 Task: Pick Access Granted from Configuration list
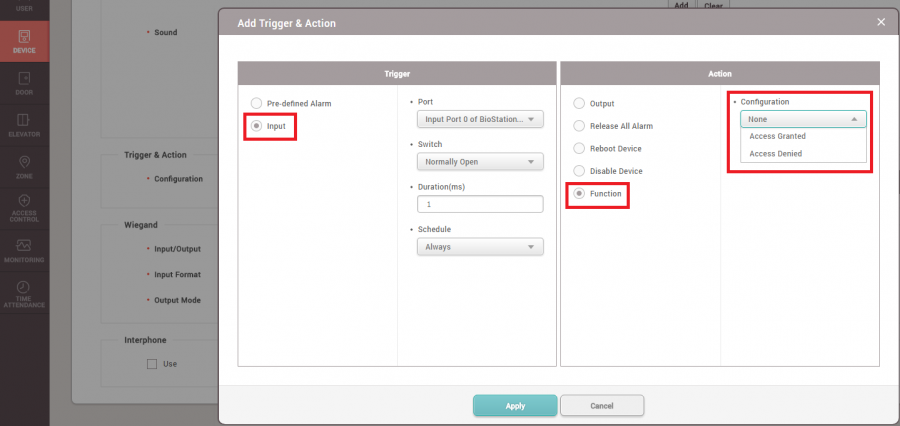(778, 136)
